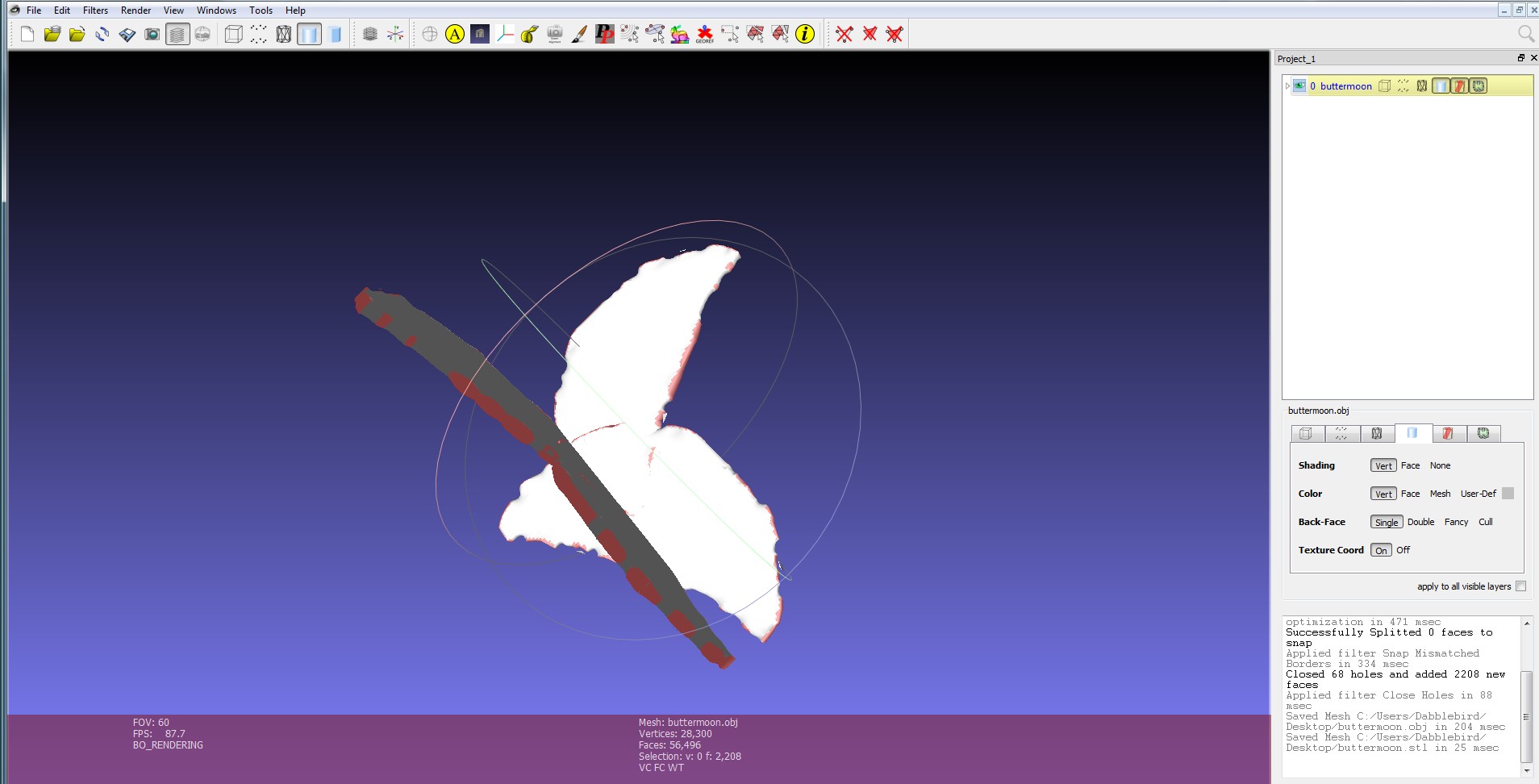The image size is (1539, 784).
Task: Expand the buttermoon layer tree arrow
Action: pos(1287,86)
